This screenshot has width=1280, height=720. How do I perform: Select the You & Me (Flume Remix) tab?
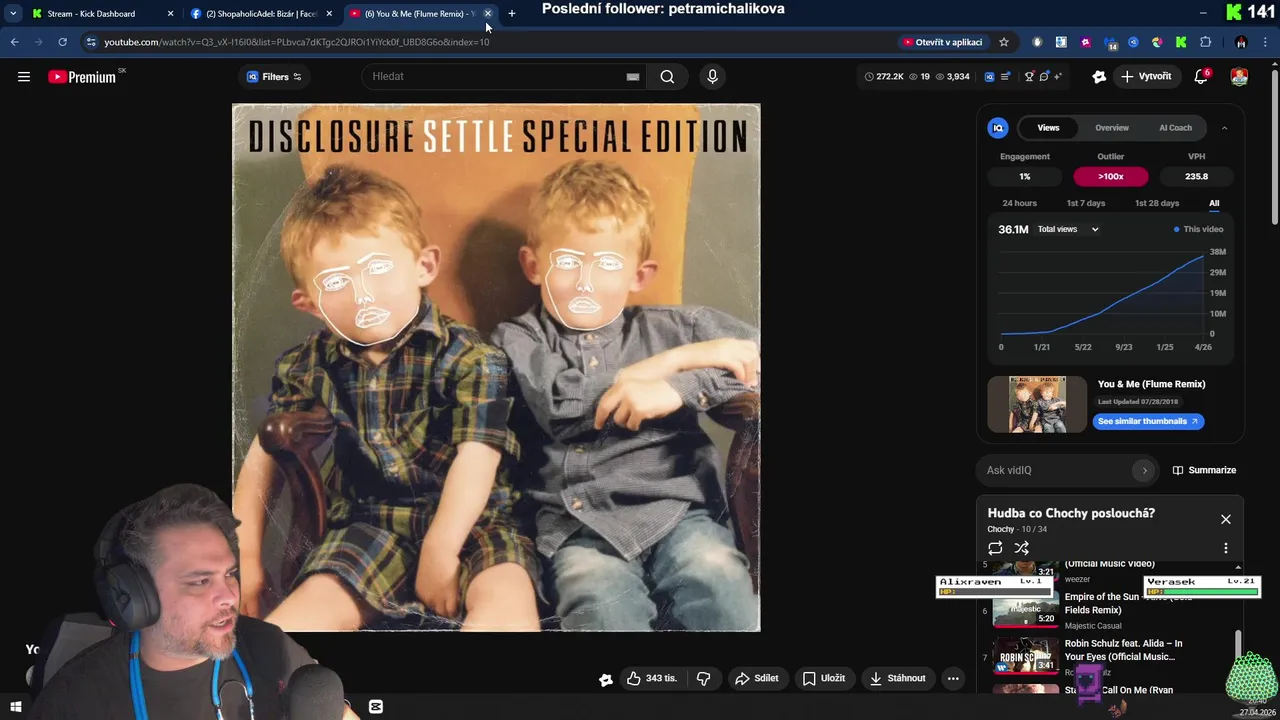pos(420,14)
